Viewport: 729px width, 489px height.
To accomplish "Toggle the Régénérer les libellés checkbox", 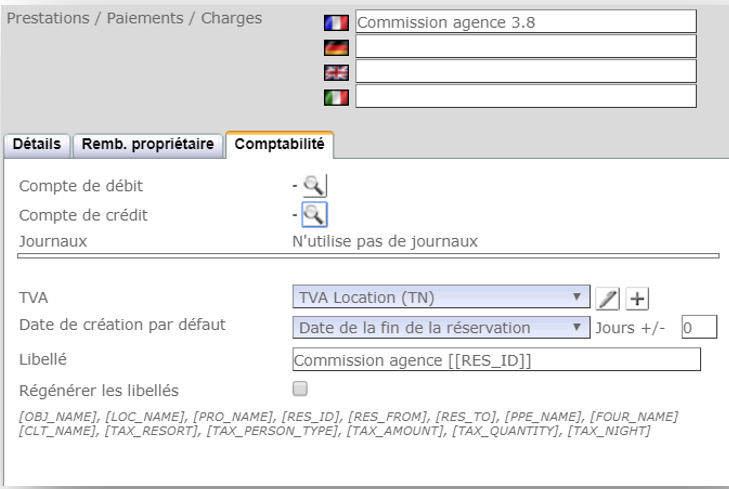I will [300, 389].
